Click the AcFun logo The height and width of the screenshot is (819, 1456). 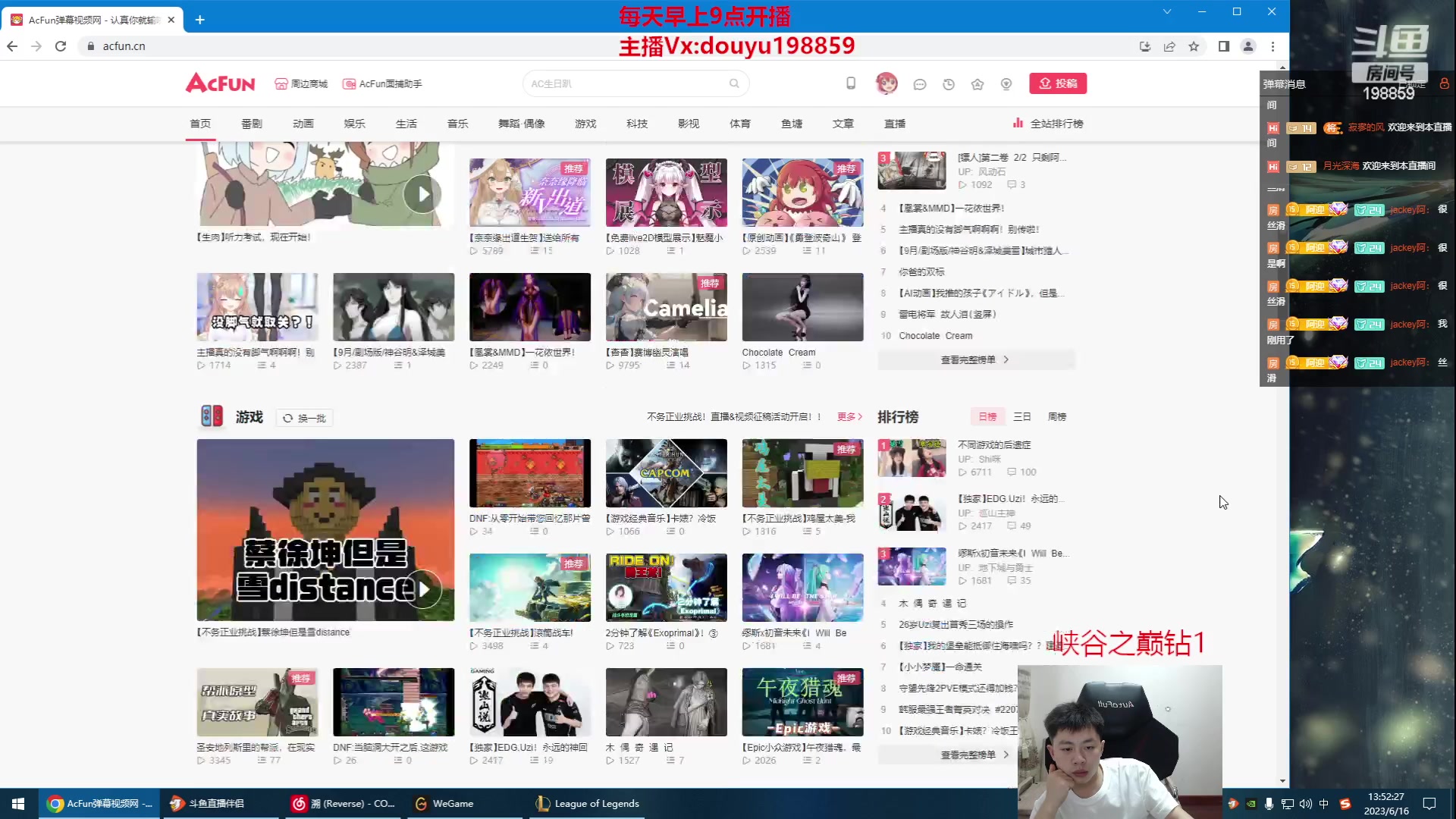coord(219,83)
